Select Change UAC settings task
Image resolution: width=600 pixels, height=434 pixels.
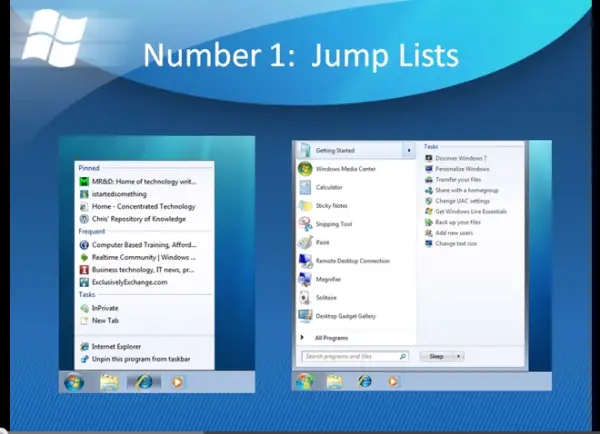[458, 201]
